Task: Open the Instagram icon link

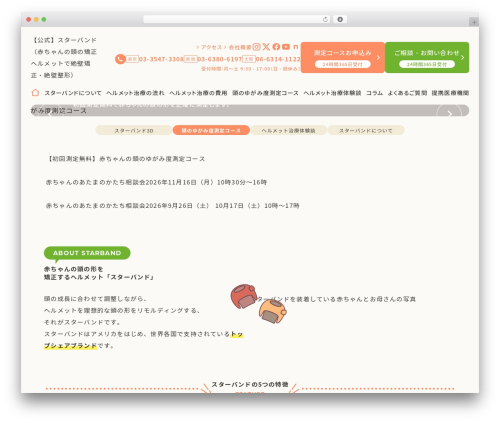Action: 256,47
